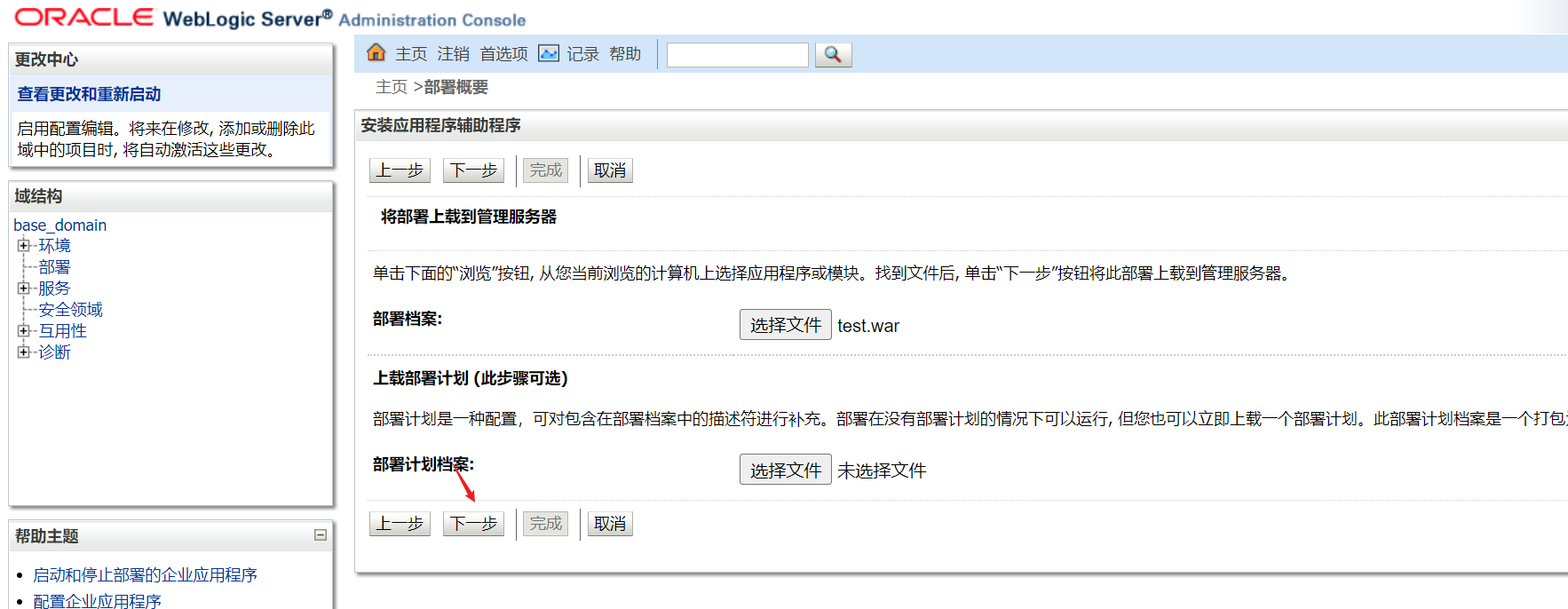Click the record chart icon beside 记录

(x=549, y=53)
